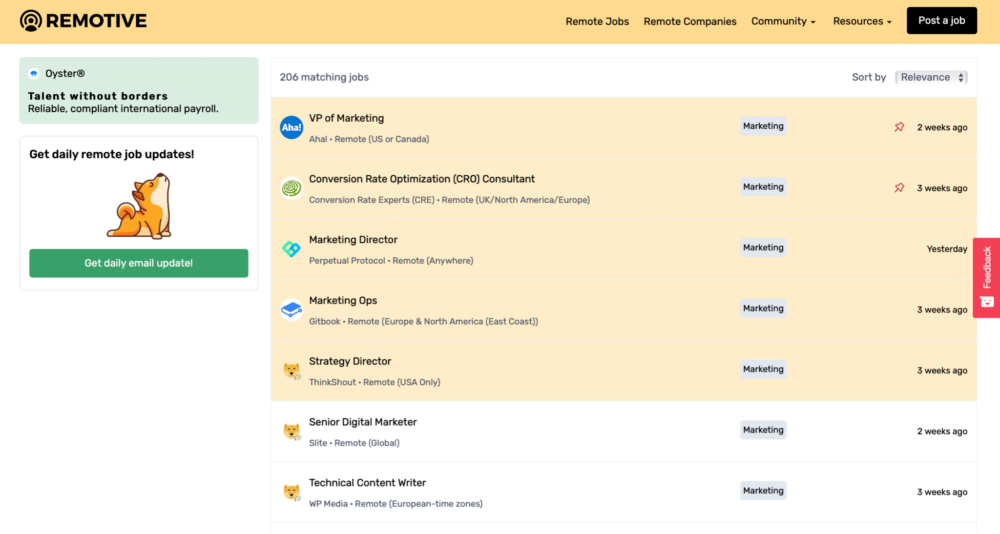Click Marketing tag on VP of Marketing row

point(763,126)
